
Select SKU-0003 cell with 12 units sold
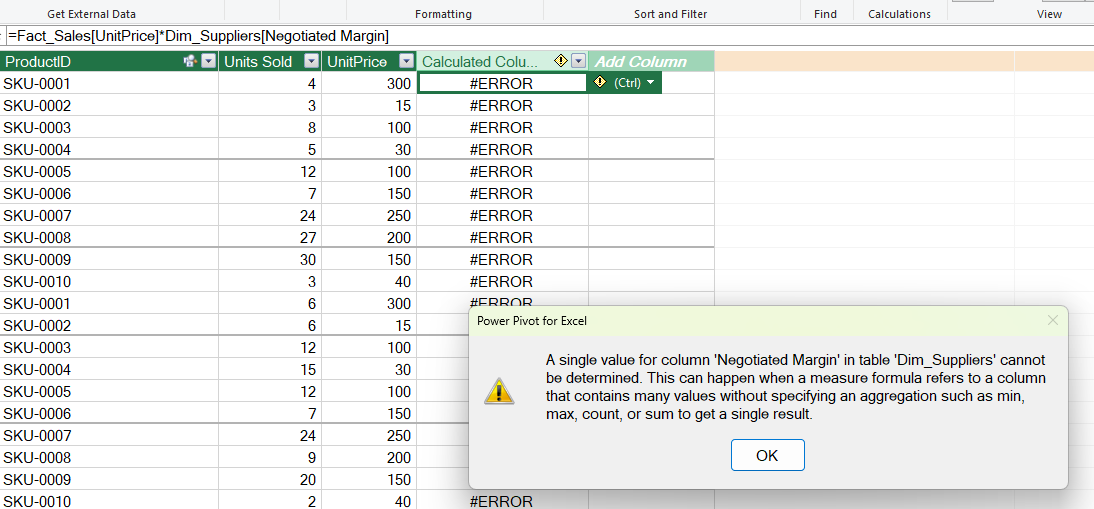point(109,347)
